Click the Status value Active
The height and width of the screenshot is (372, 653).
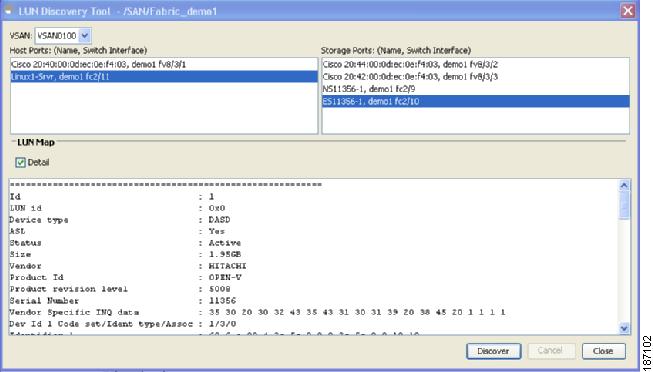coord(225,243)
